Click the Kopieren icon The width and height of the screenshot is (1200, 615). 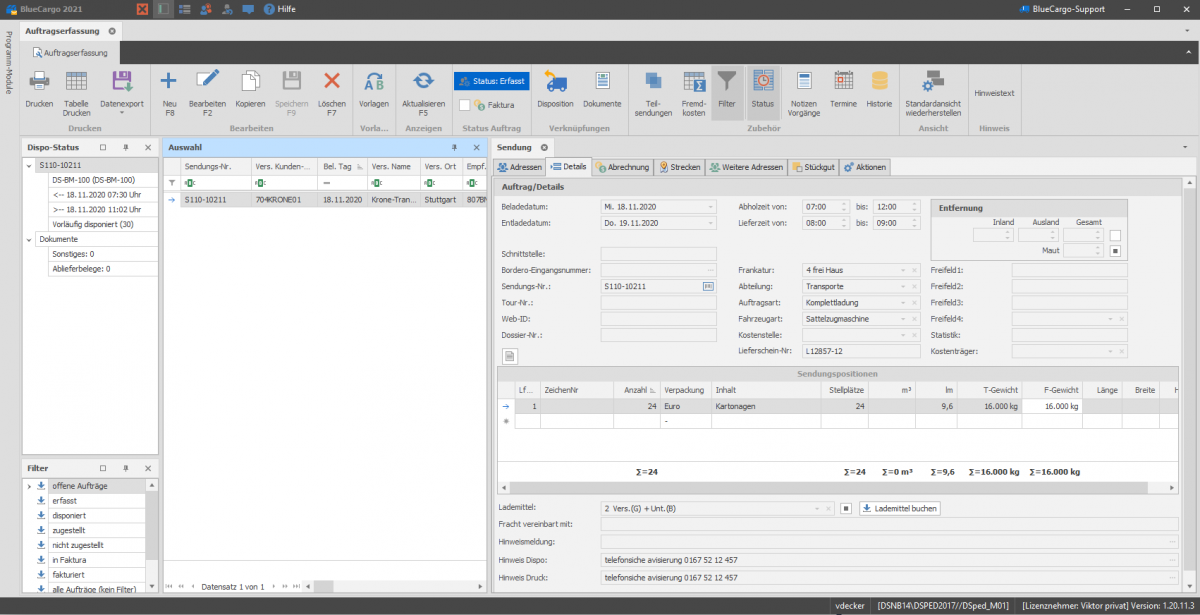(x=250, y=82)
